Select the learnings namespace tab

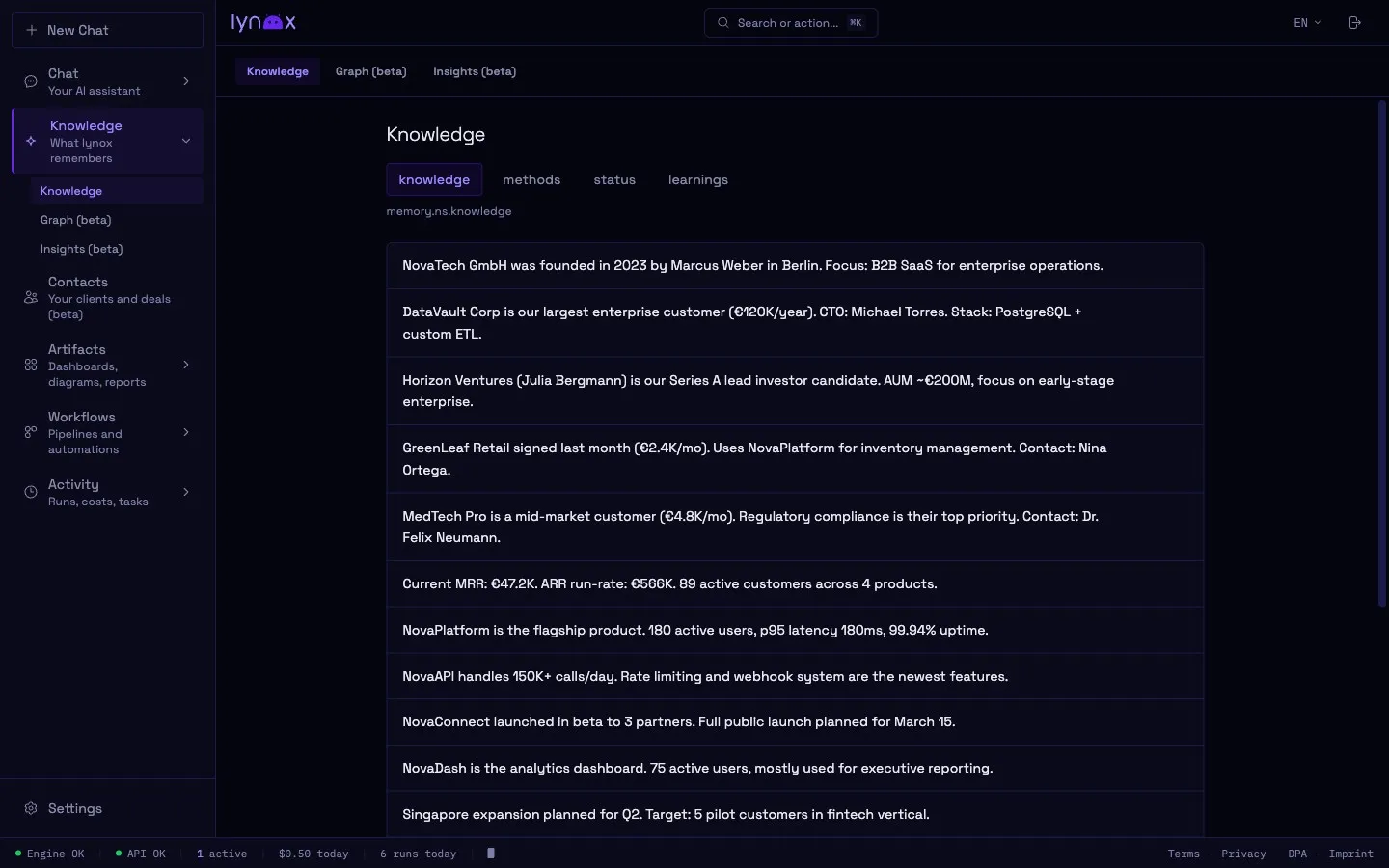coord(698,179)
